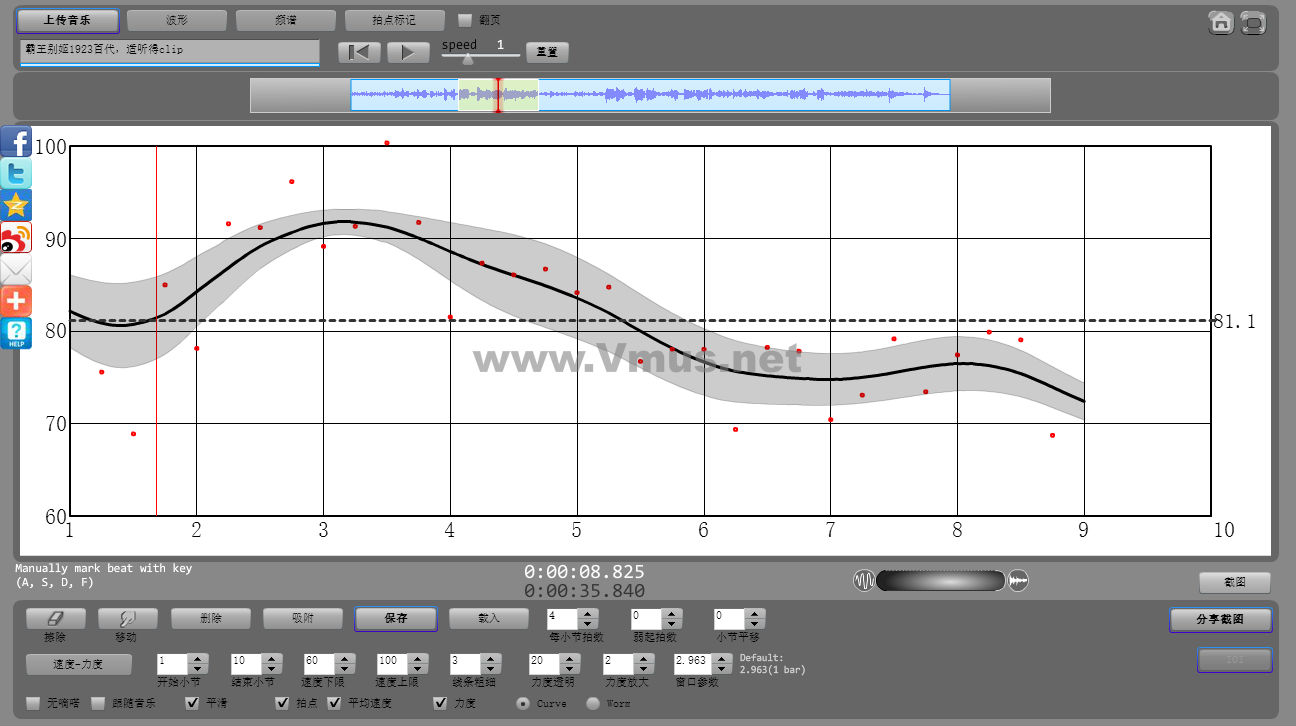Screen dimensions: 1296x726
Task: Click 速度-力度 tempo-dynamics button
Action: 78,664
